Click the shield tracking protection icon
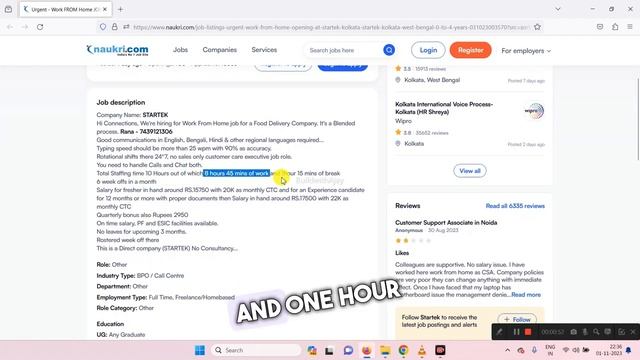640x360 pixels. coord(103,27)
